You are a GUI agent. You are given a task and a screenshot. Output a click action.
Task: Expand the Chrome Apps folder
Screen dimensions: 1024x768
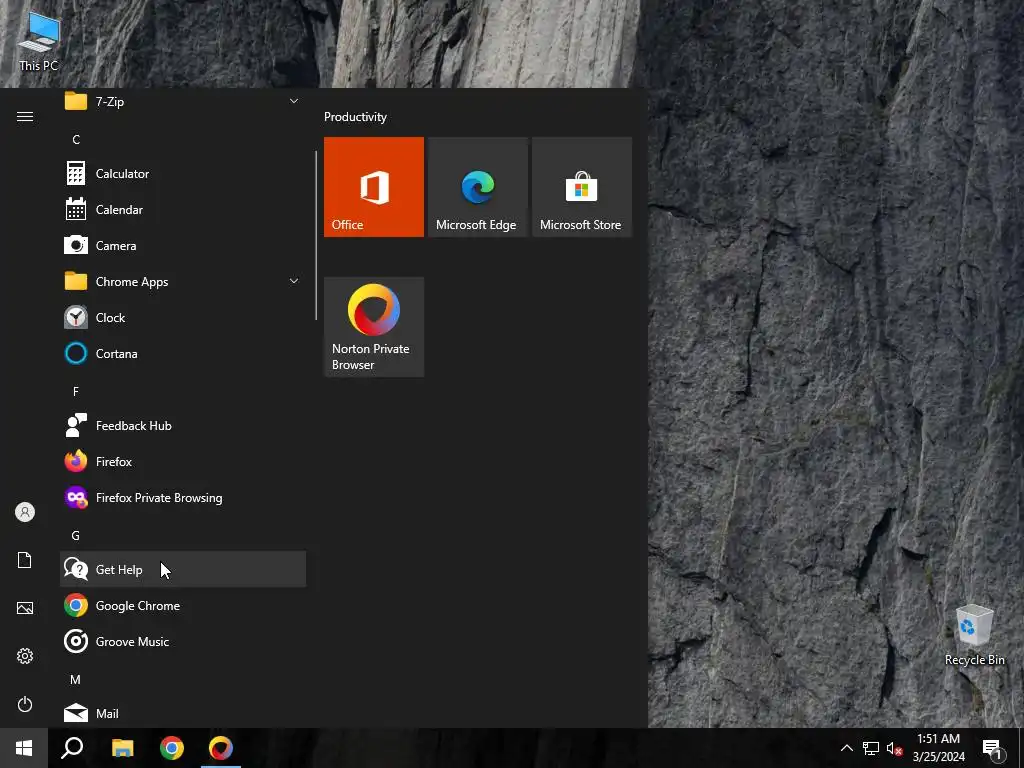(x=183, y=281)
